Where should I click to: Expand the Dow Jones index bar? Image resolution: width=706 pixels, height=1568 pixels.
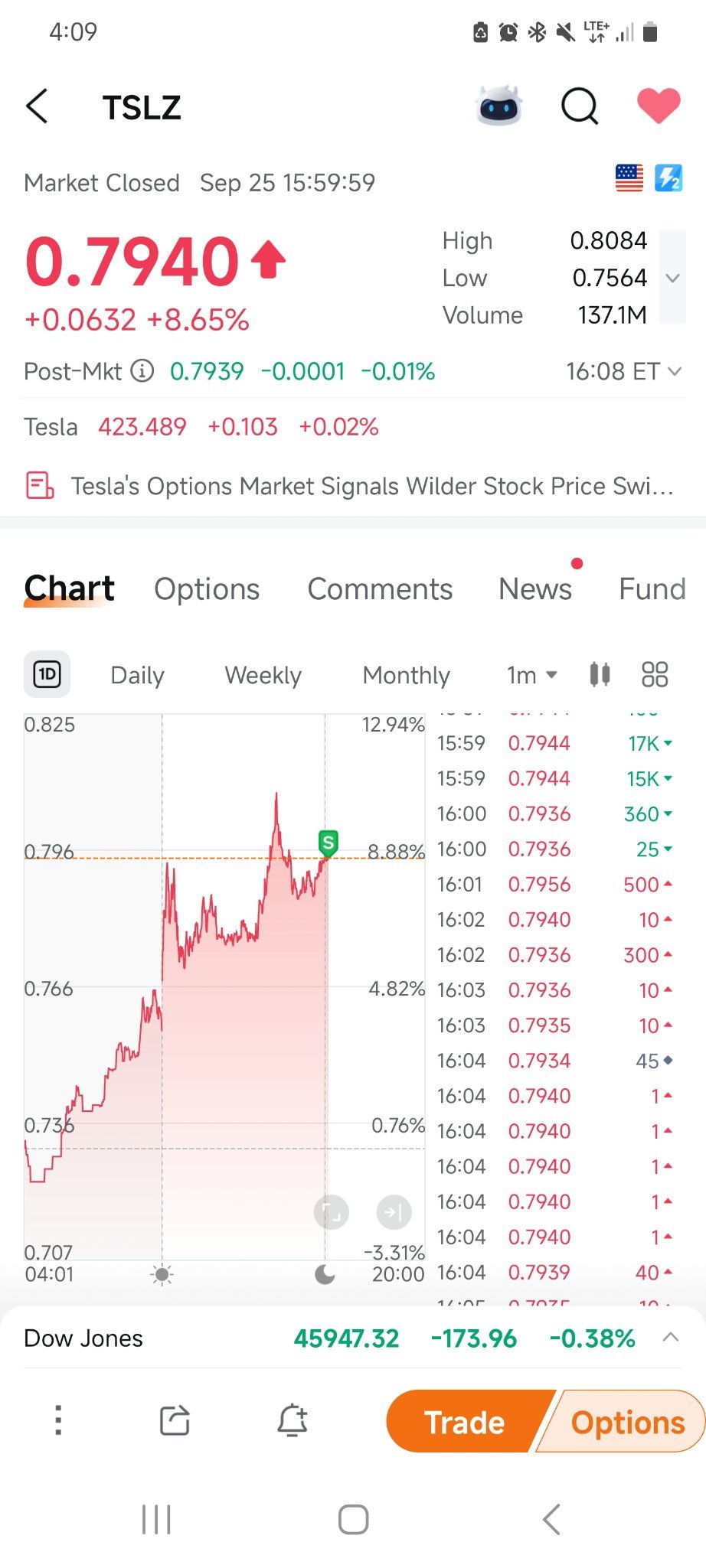click(671, 1338)
